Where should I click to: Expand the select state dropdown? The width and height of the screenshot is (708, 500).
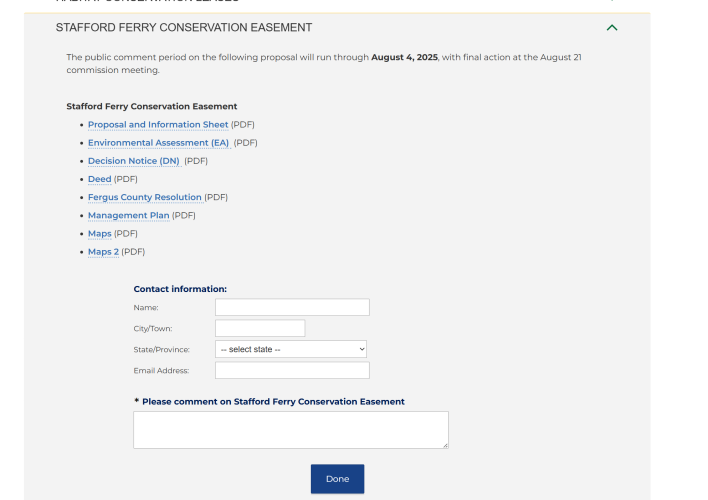coord(291,349)
